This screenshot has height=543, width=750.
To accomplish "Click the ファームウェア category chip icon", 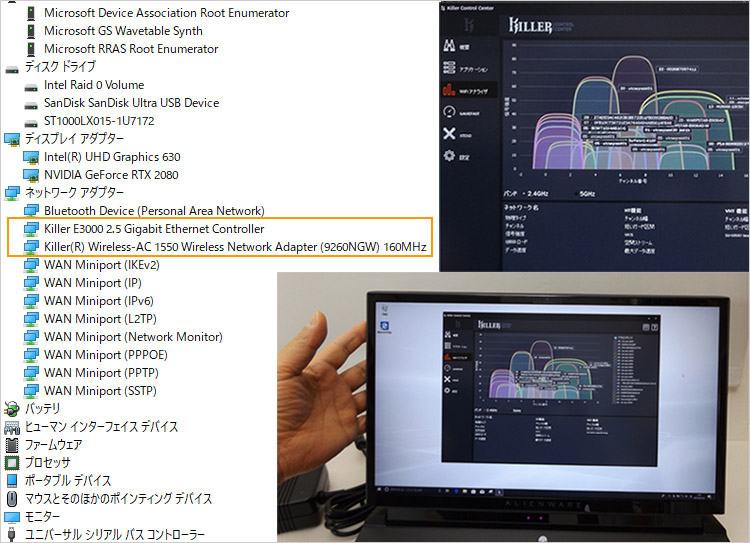I will tap(12, 445).
